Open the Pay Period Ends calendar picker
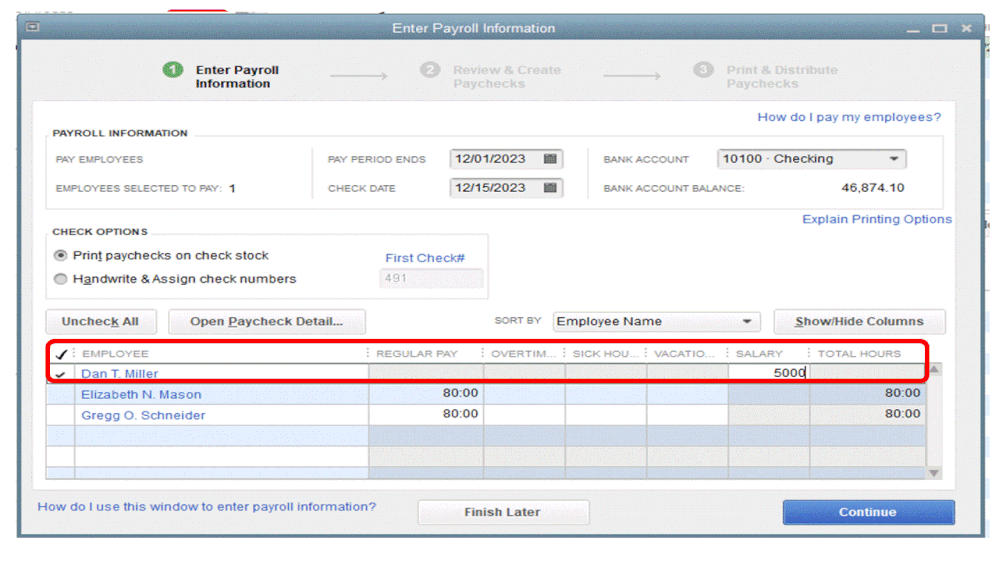Image resolution: width=999 pixels, height=562 pixels. coord(550,159)
